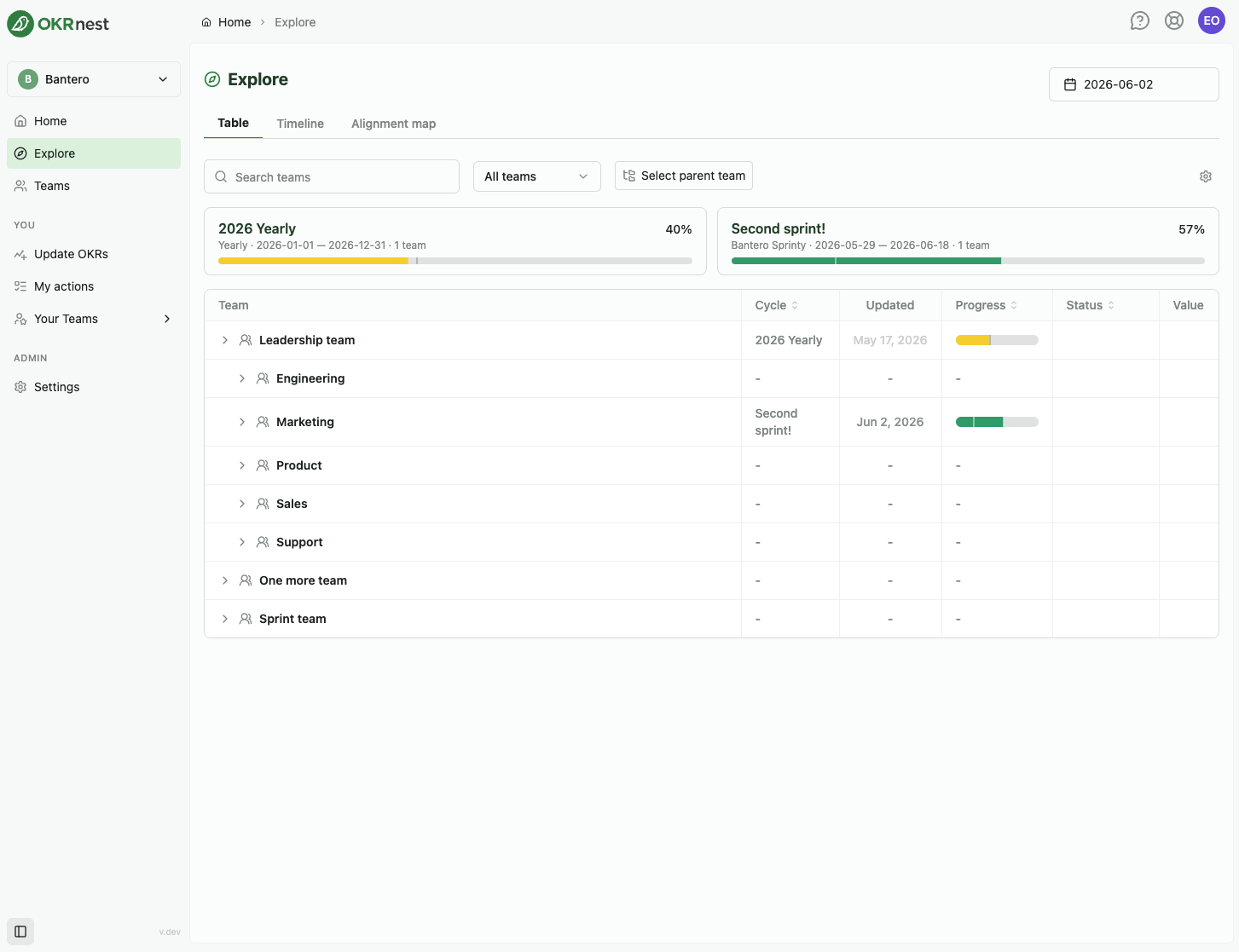Click the Sprint team people icon
This screenshot has height=952, width=1239.
coord(246,619)
